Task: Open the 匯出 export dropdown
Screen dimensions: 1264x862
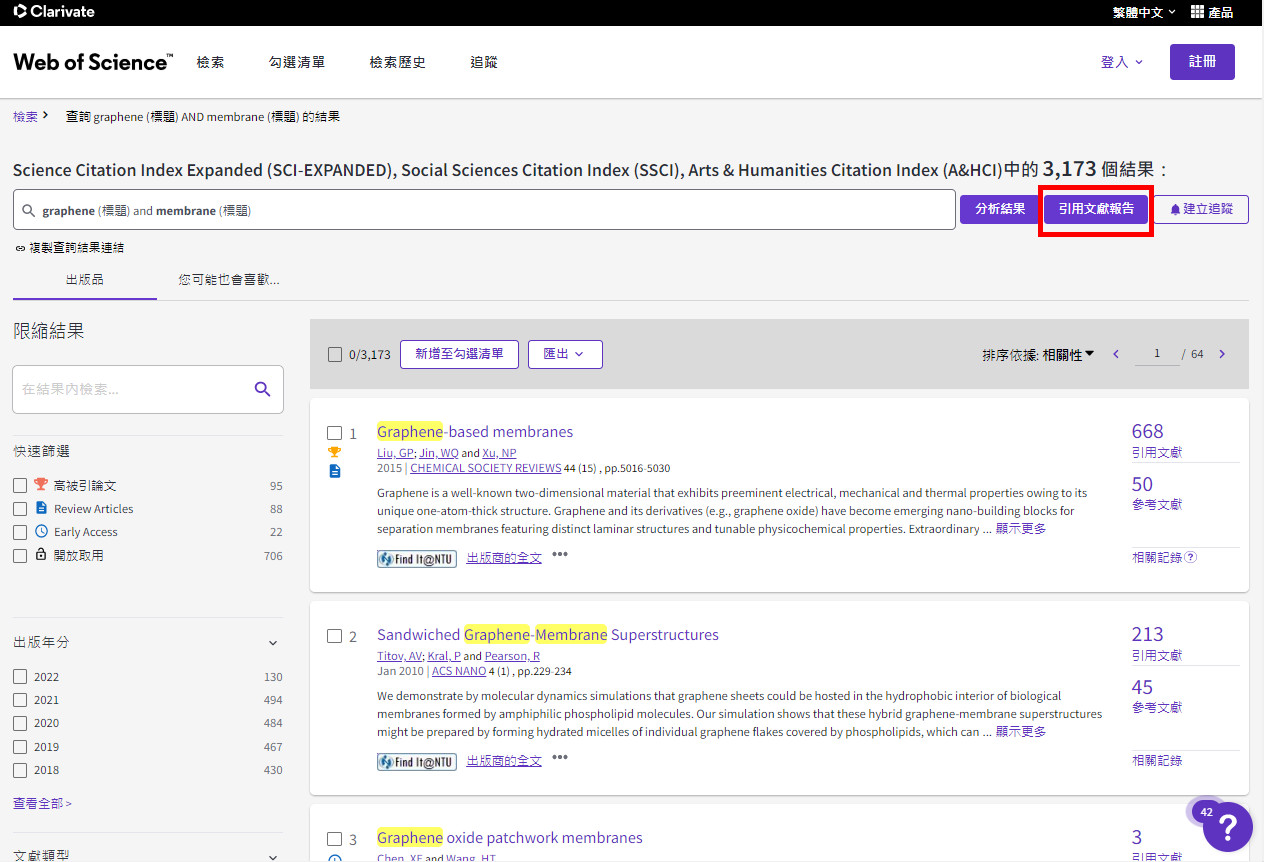Action: (x=565, y=354)
